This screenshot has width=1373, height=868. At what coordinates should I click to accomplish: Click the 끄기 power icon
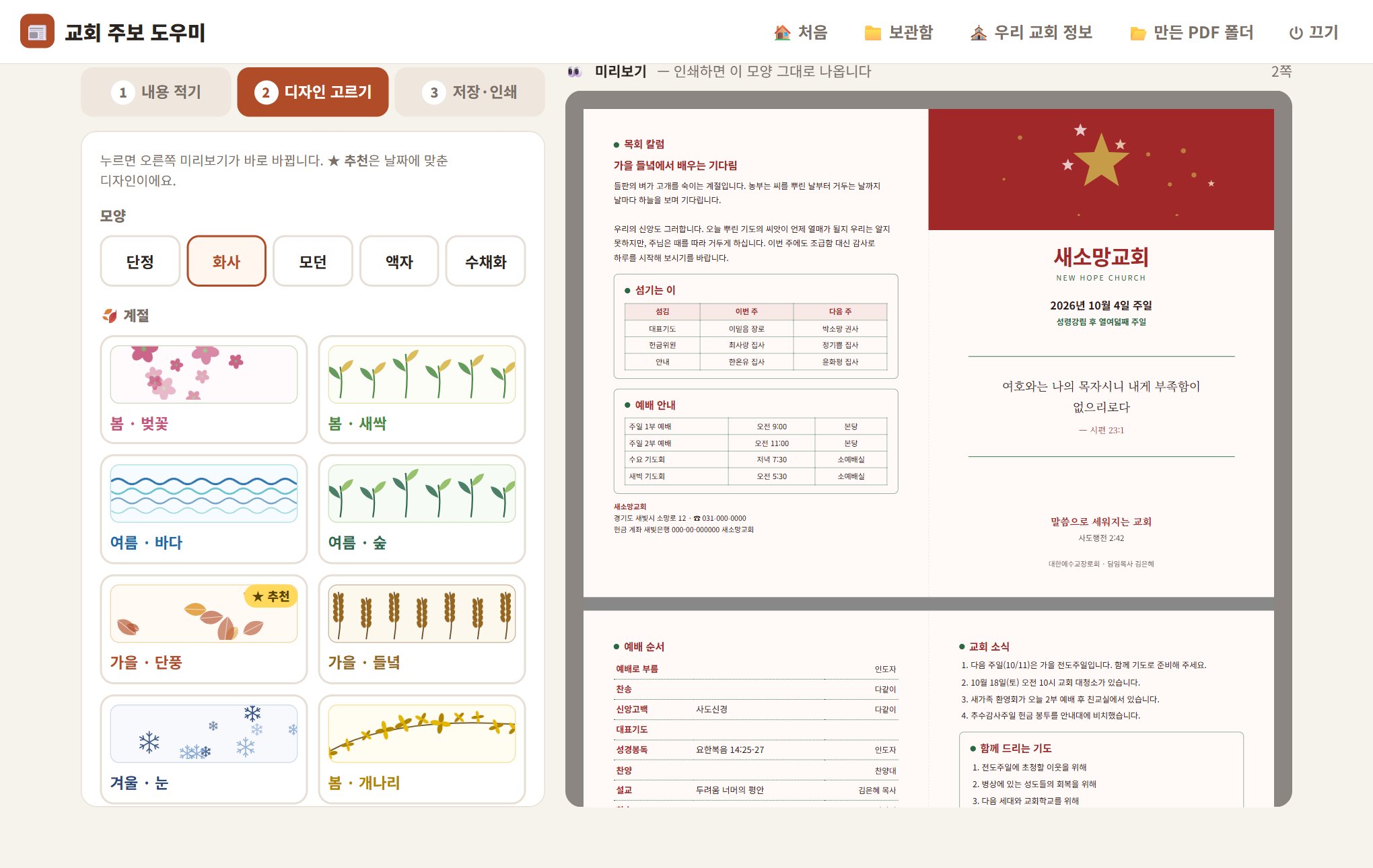coord(1296,33)
